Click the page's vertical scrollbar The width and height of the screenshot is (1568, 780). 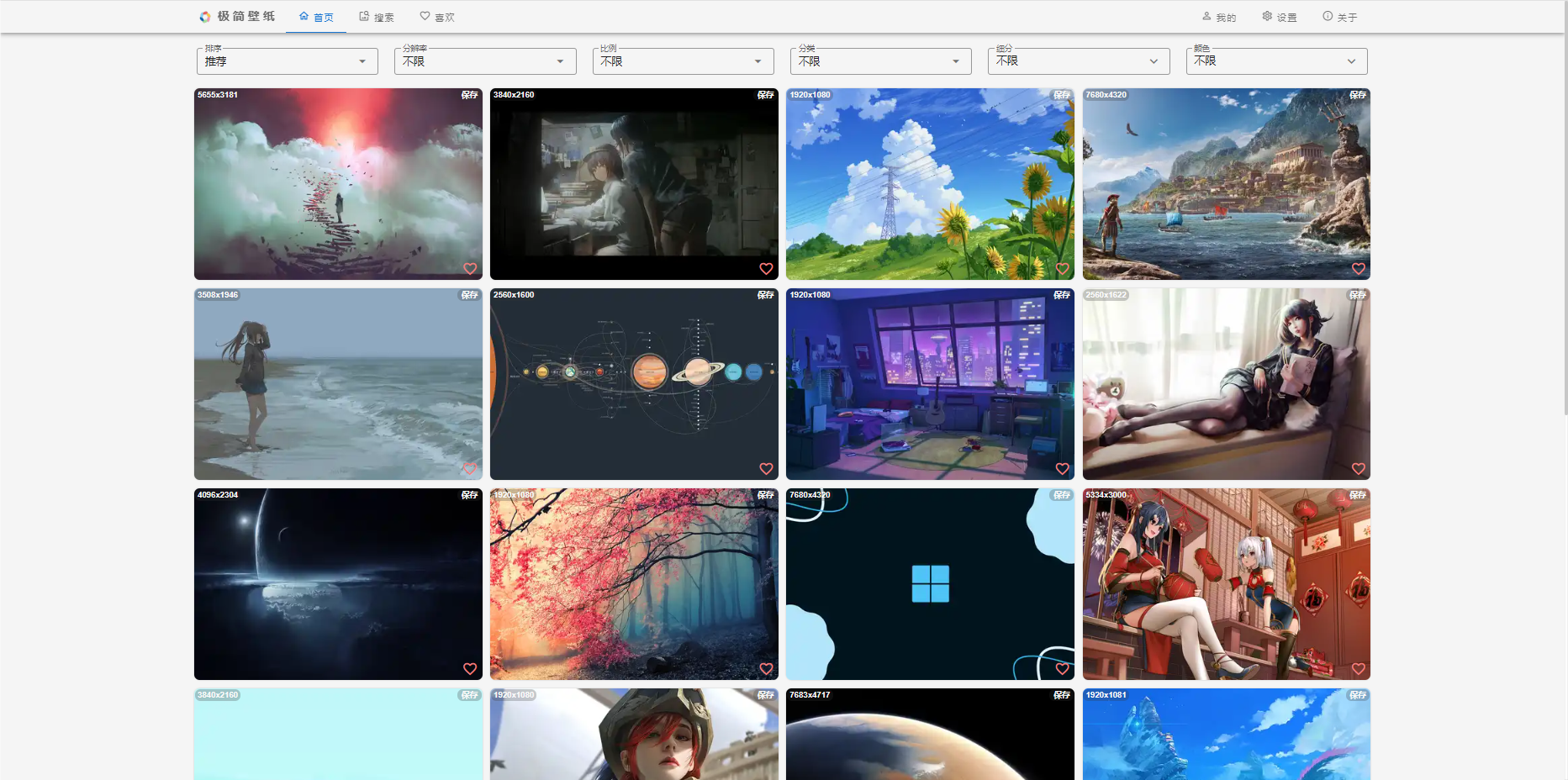click(1563, 210)
